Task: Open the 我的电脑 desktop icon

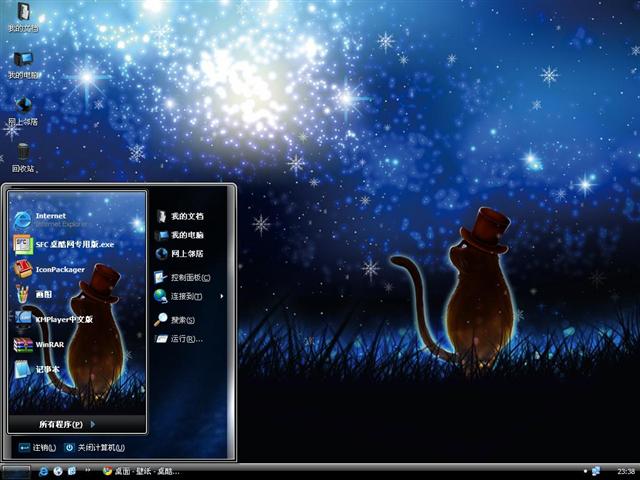Action: coord(23,65)
